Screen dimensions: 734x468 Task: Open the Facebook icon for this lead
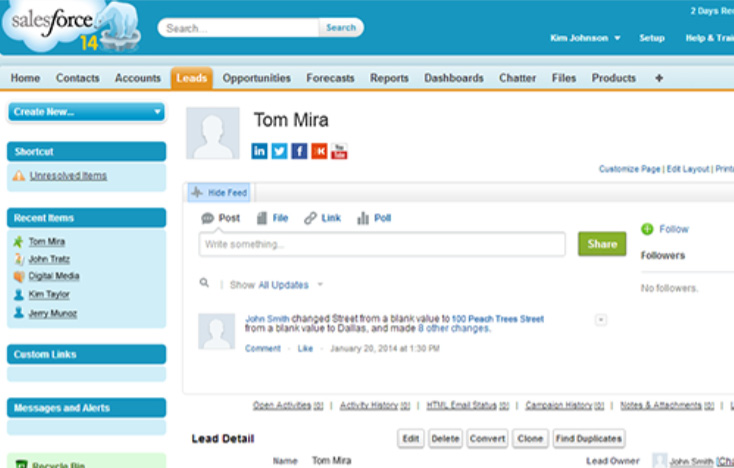[299, 151]
